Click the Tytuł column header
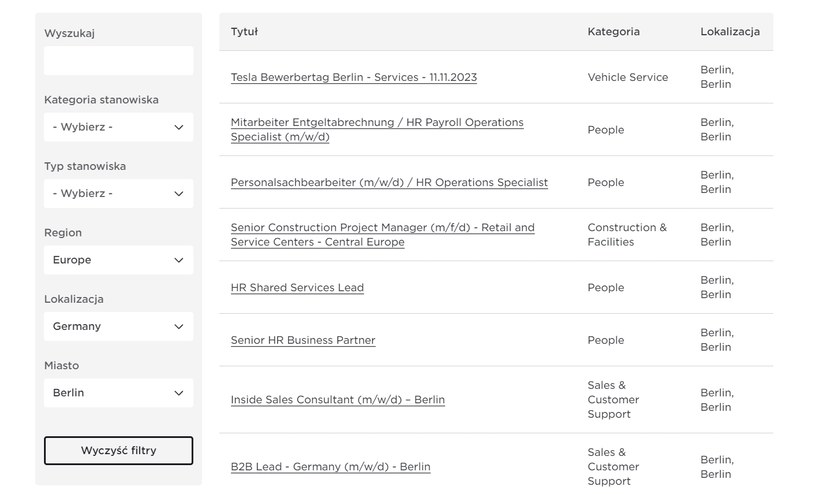 pos(244,32)
